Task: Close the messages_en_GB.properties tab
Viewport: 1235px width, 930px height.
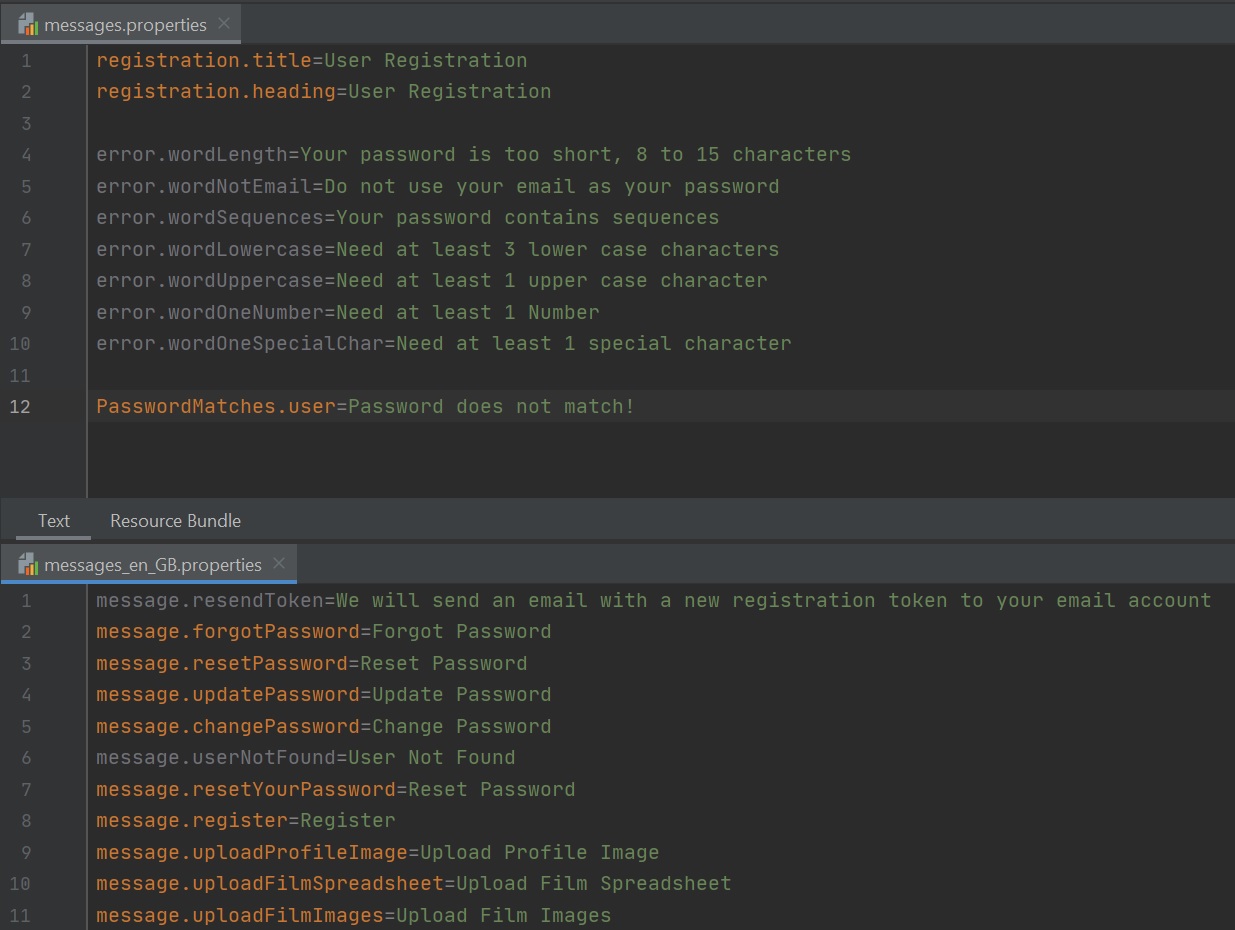Action: (279, 564)
